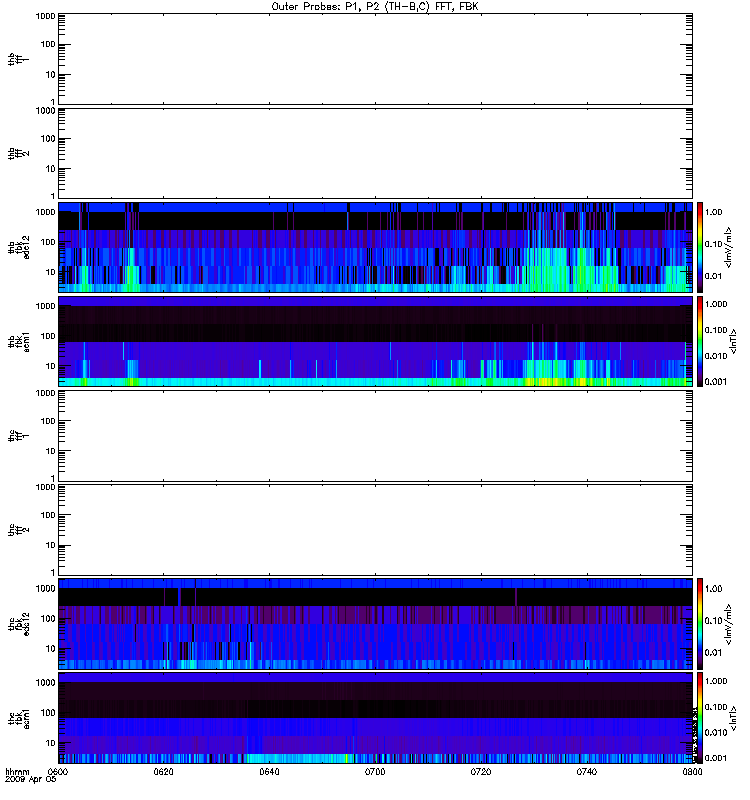Click the '100' y-axis tick of thc fbk edc12 panel
The height and width of the screenshot is (800, 750).
point(48,618)
